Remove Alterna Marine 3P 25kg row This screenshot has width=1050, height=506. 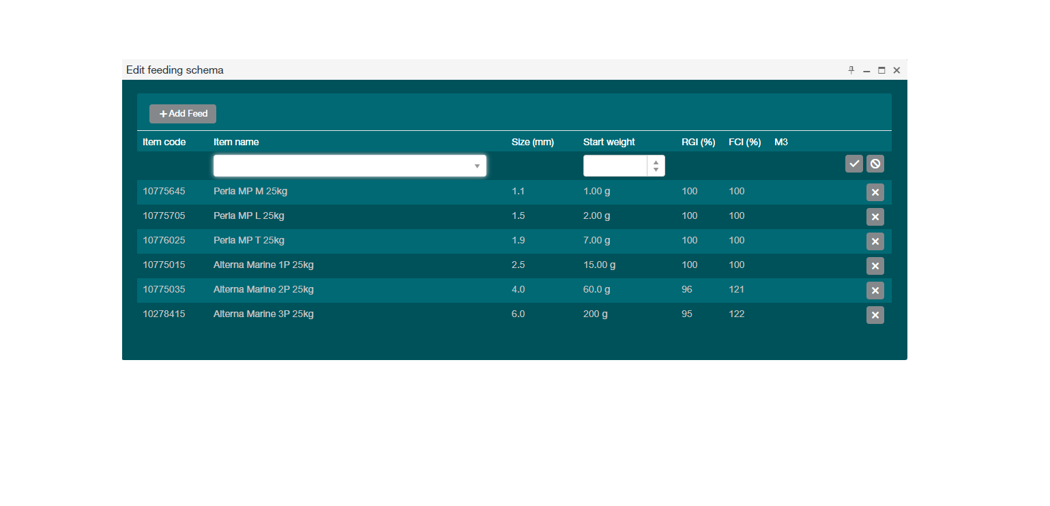pyautogui.click(x=874, y=315)
